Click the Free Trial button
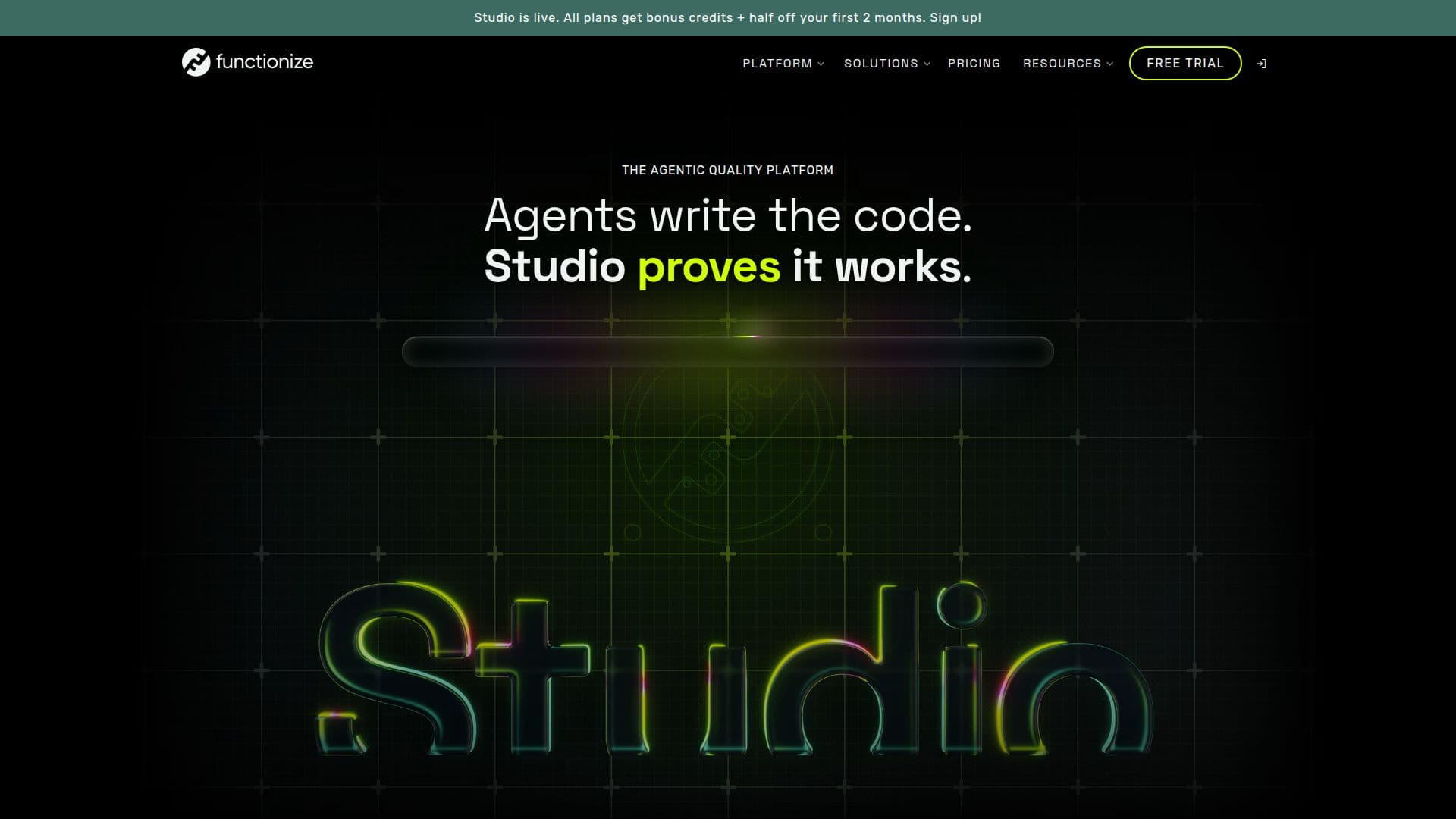1456x819 pixels. 1185,63
